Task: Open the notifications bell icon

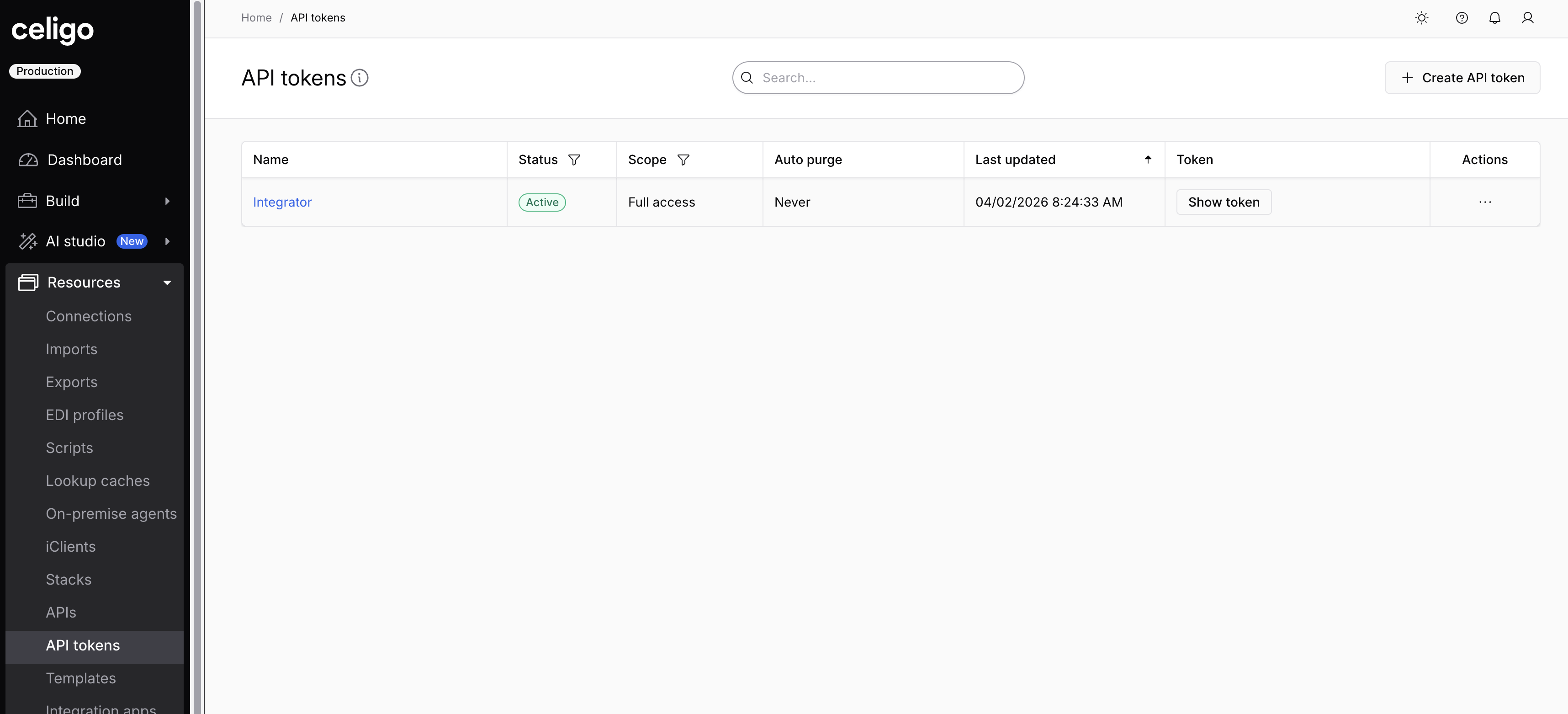Action: [x=1494, y=18]
